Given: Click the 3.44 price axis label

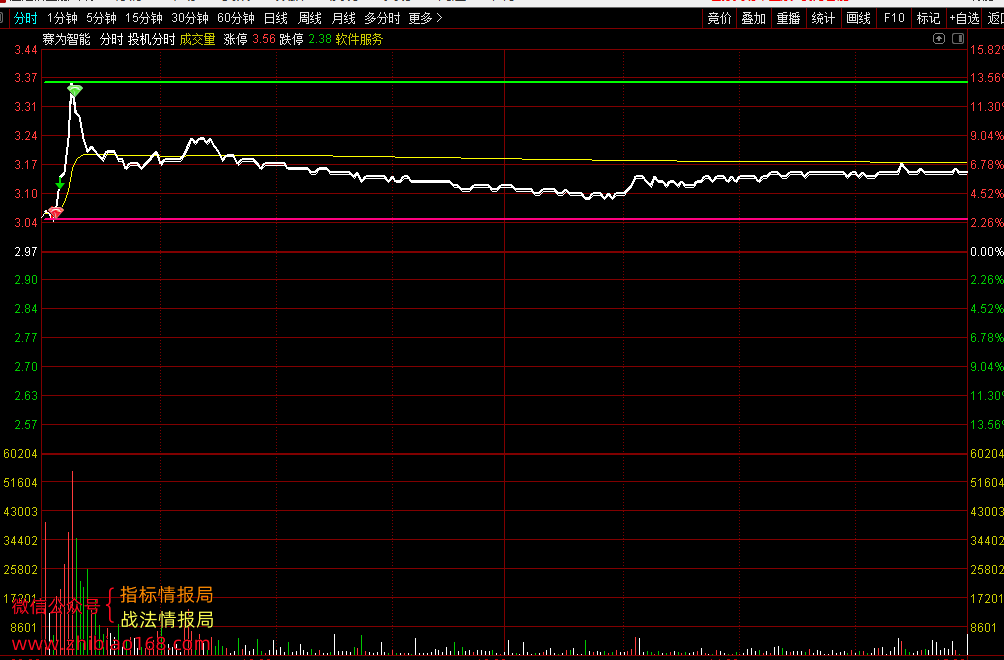Looking at the screenshot, I should pos(26,50).
